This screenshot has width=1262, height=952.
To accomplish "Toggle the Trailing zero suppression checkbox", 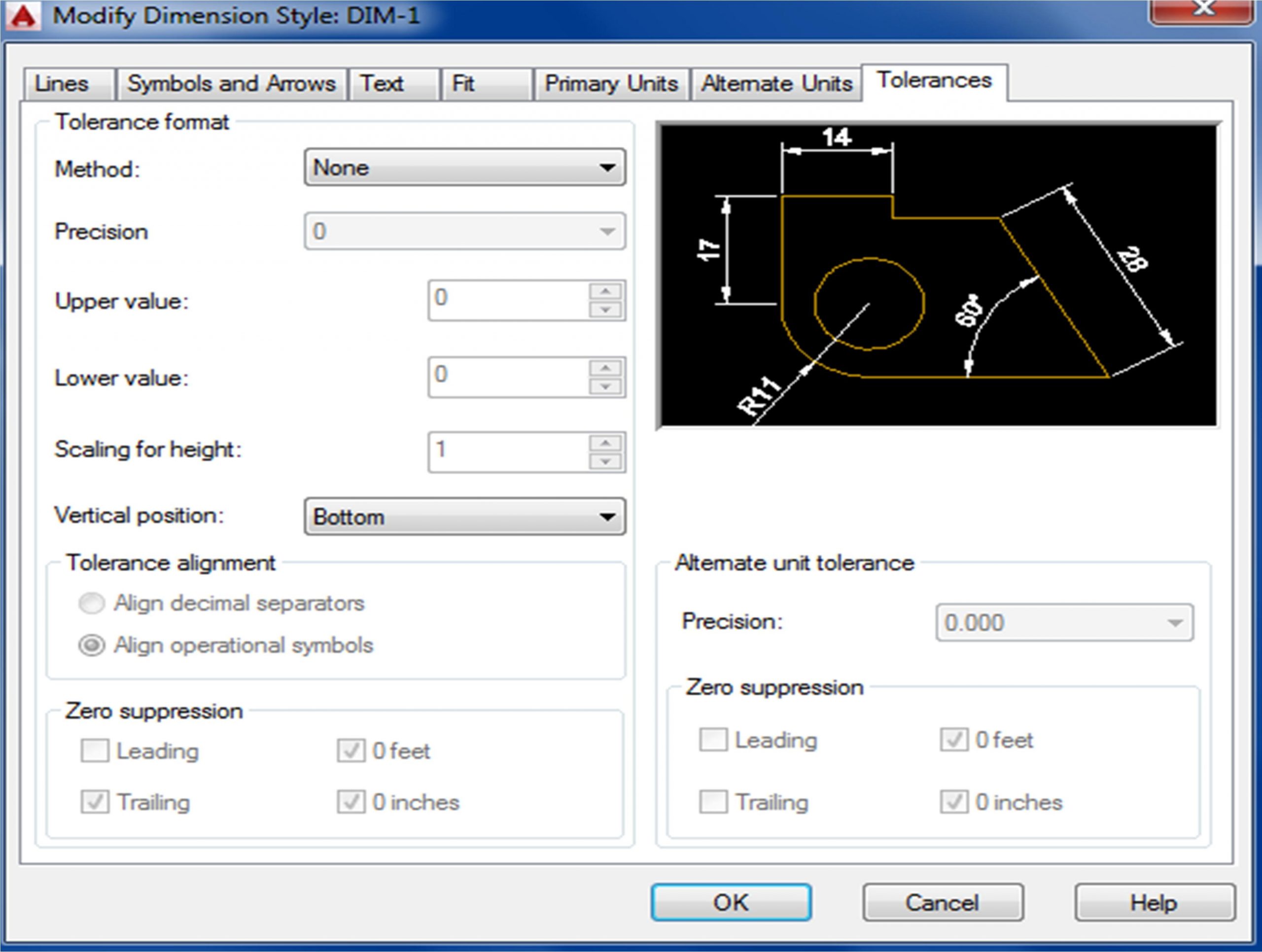I will coord(95,802).
